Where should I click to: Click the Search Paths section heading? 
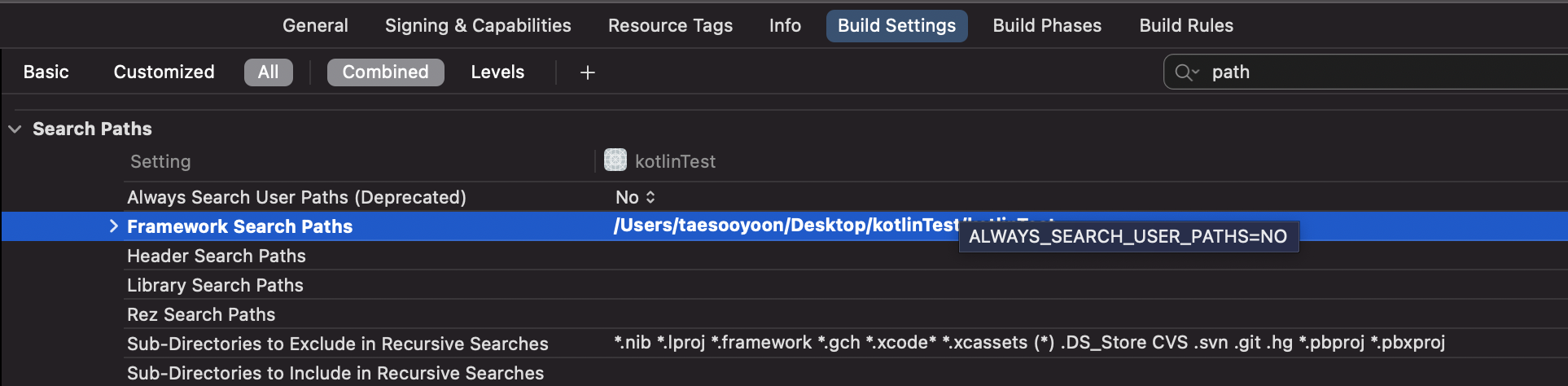tap(92, 129)
